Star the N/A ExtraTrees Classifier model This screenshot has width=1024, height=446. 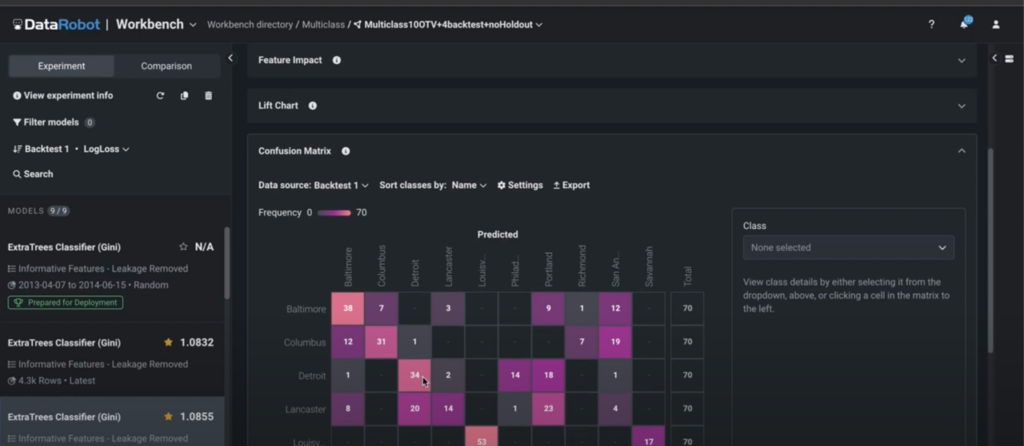pos(182,246)
